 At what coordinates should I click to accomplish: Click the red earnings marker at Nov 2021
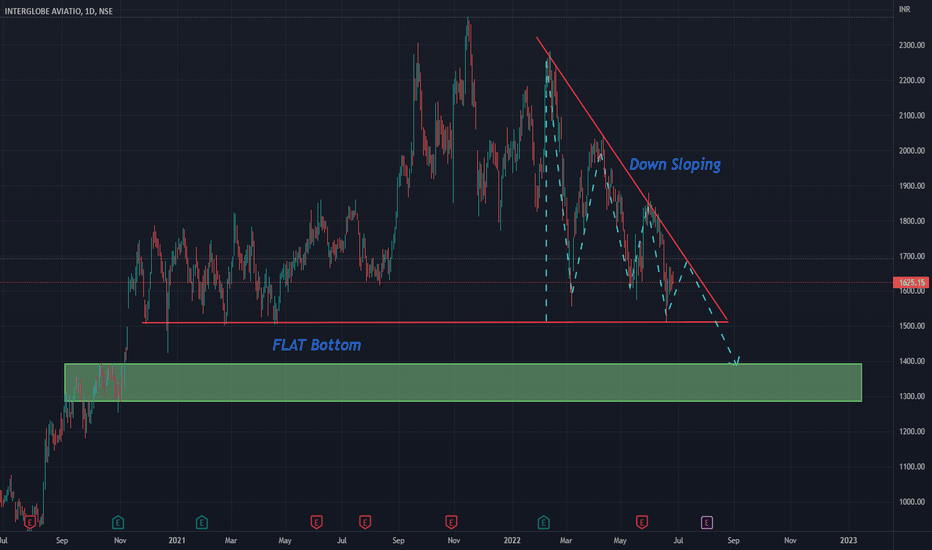tap(451, 523)
